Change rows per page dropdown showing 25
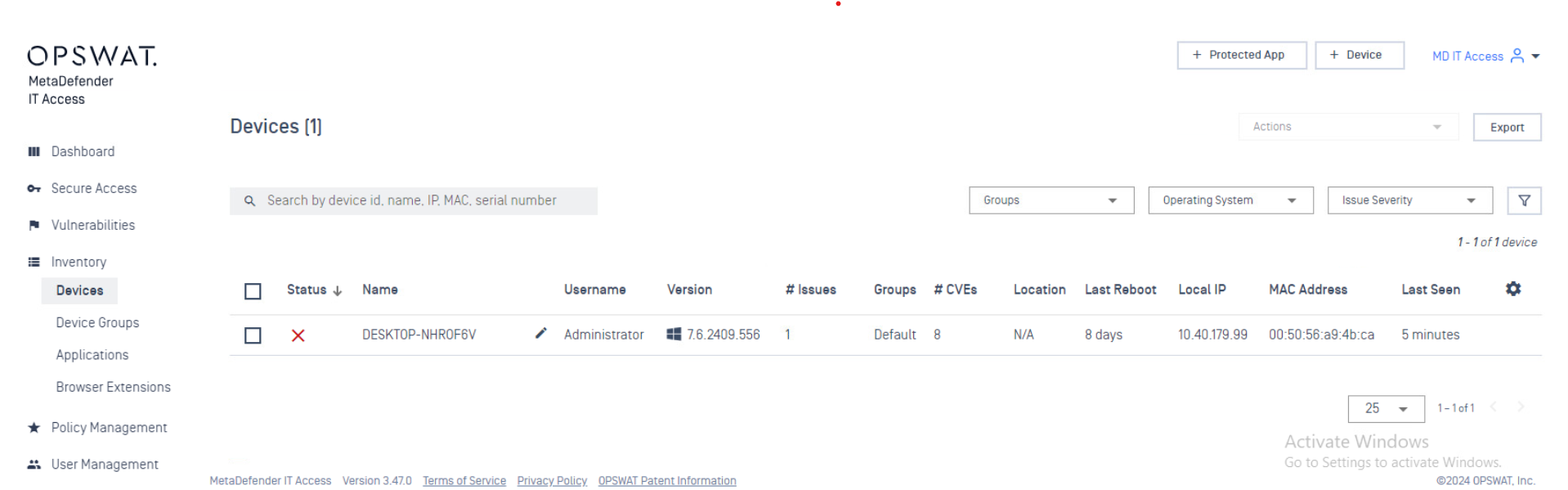Viewport: 1568px width, 490px height. click(1386, 408)
